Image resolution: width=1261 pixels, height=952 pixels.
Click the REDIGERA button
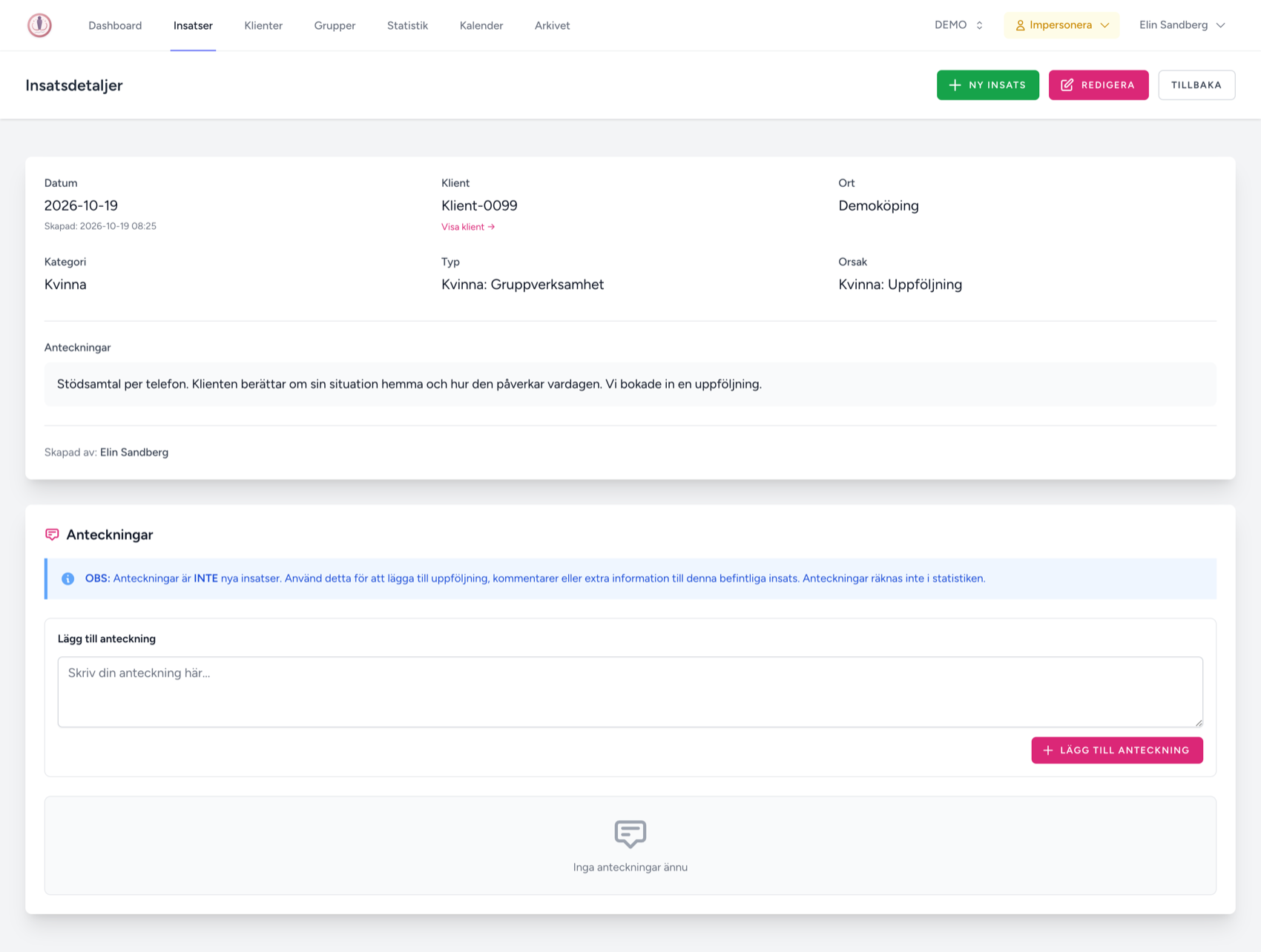(1098, 85)
